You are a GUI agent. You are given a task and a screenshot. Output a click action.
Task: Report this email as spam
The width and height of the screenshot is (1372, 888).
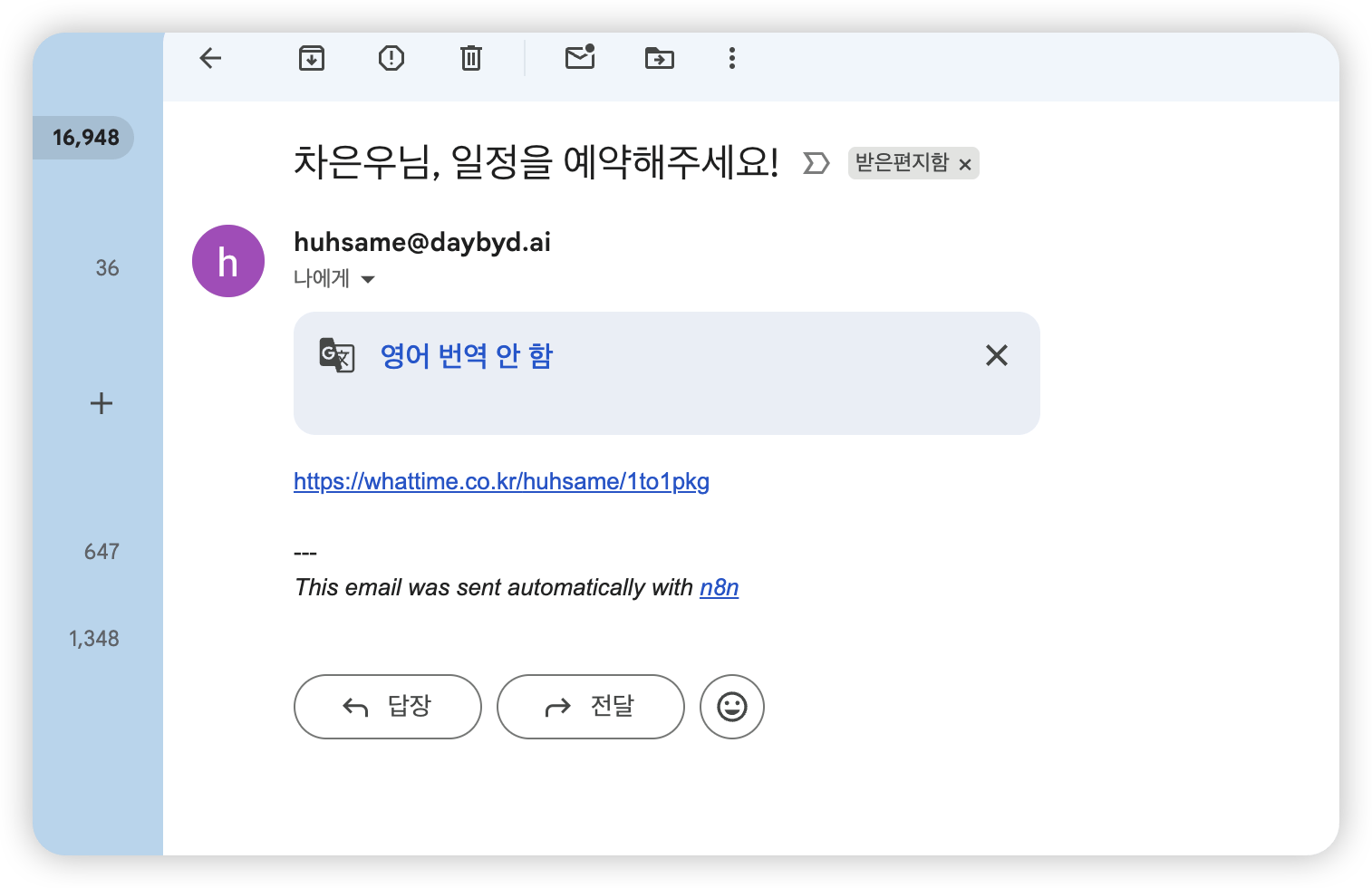coord(391,59)
